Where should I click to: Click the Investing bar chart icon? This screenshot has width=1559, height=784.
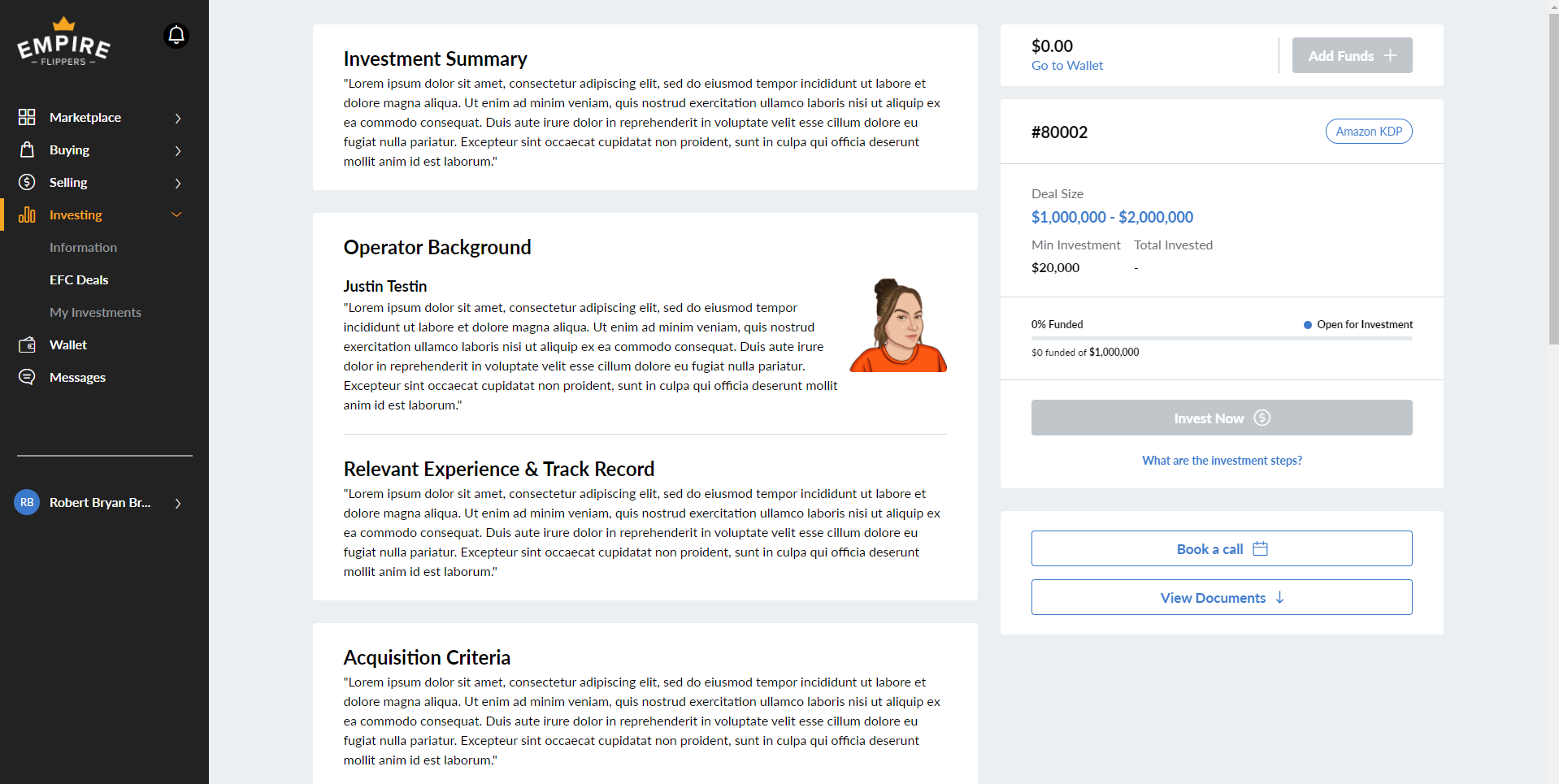(x=27, y=214)
